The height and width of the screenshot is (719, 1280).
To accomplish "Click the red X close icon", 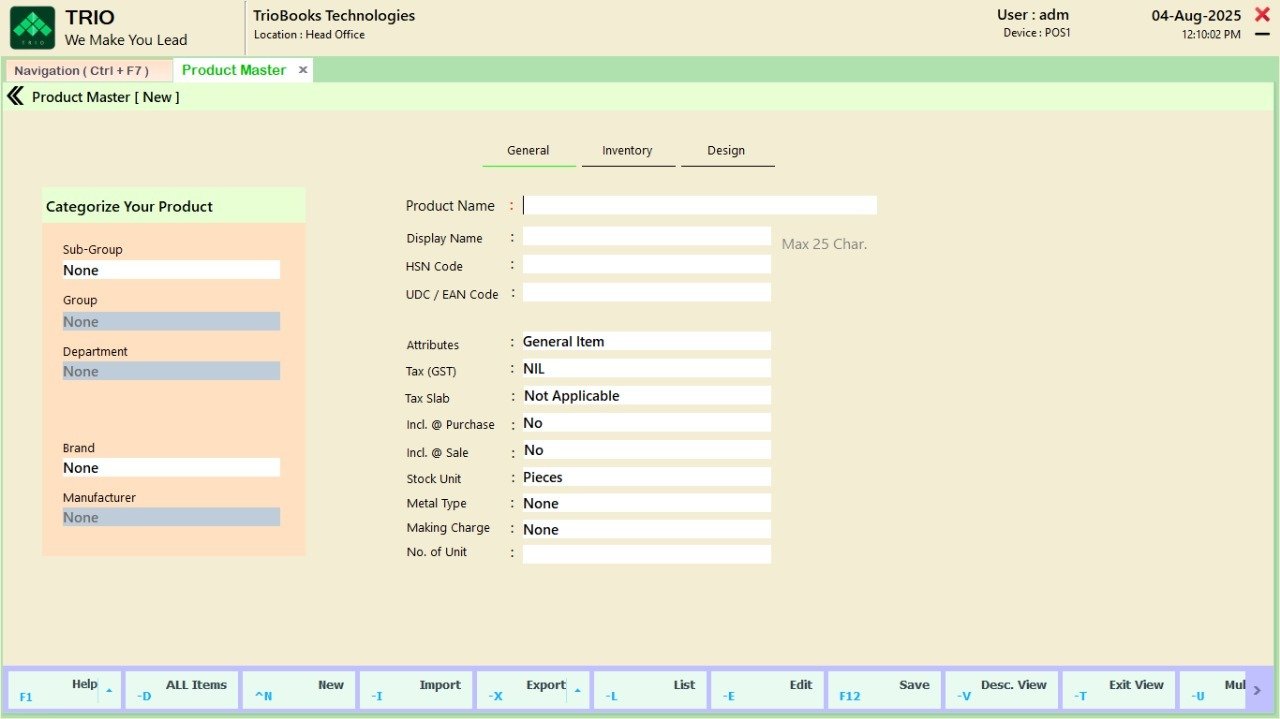I will pyautogui.click(x=1262, y=14).
